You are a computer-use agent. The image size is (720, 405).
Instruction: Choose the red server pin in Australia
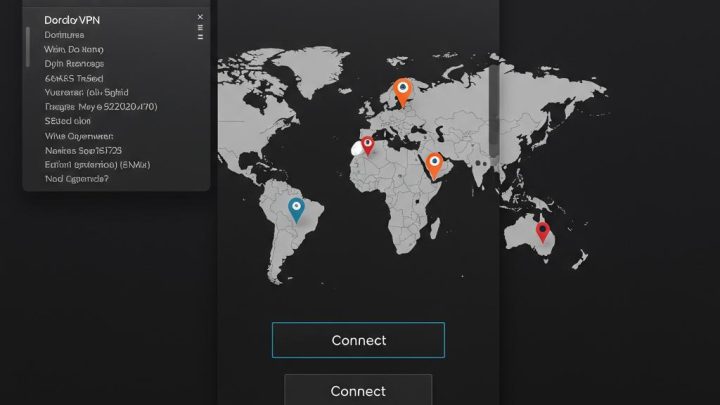click(x=543, y=232)
